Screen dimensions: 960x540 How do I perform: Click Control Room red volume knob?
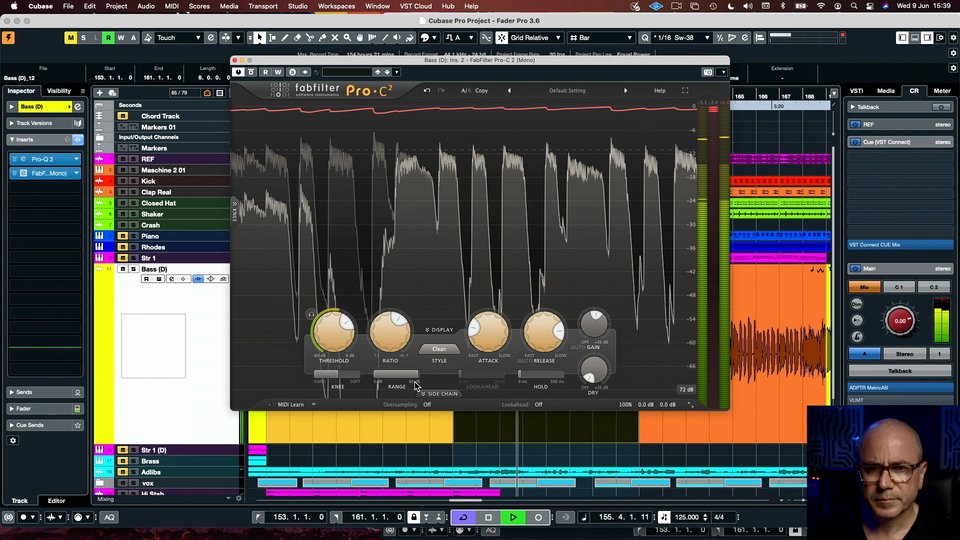[x=900, y=321]
